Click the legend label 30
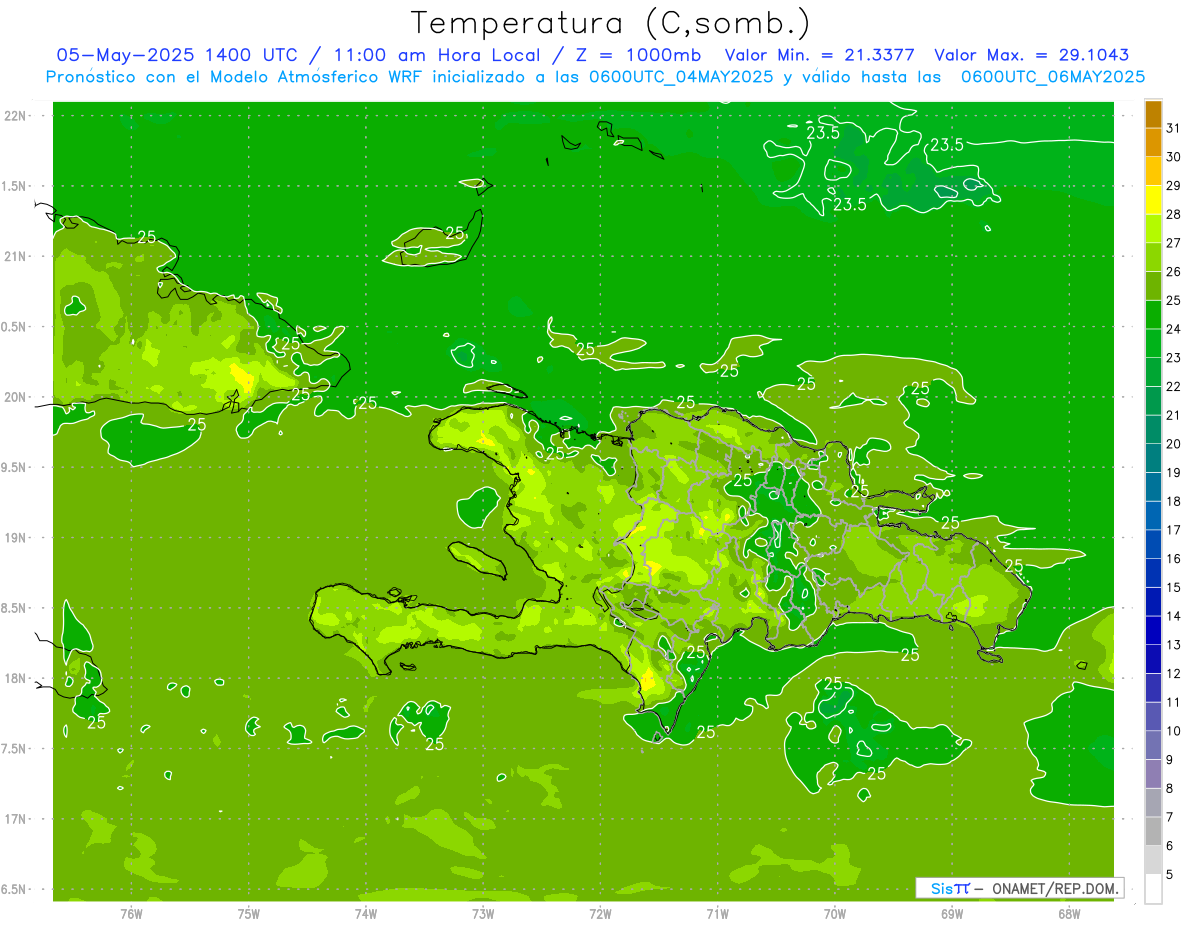1200x927 pixels. 1174,157
